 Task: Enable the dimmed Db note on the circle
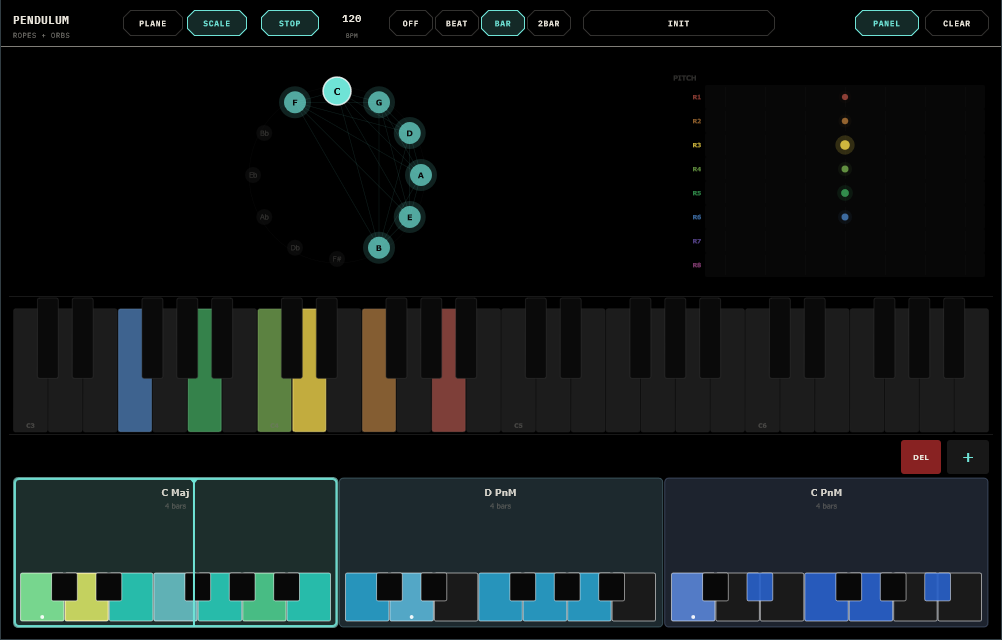pos(295,248)
